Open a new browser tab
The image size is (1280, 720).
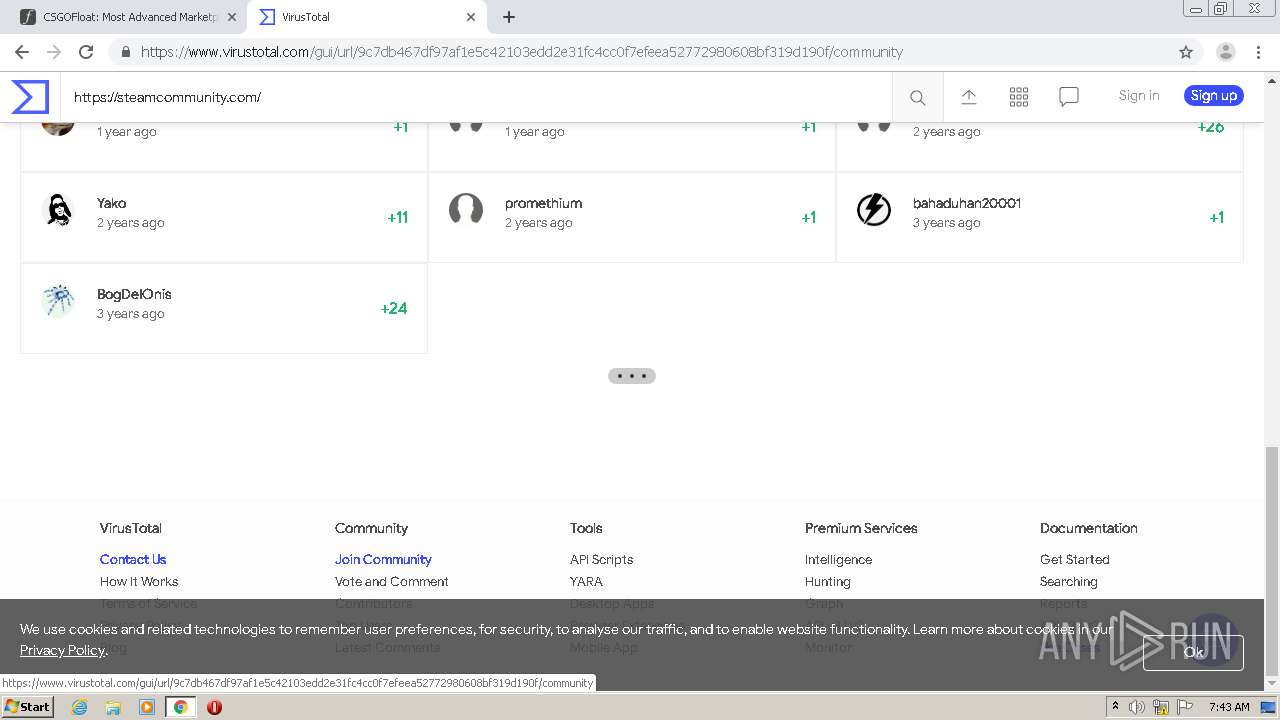(x=509, y=17)
